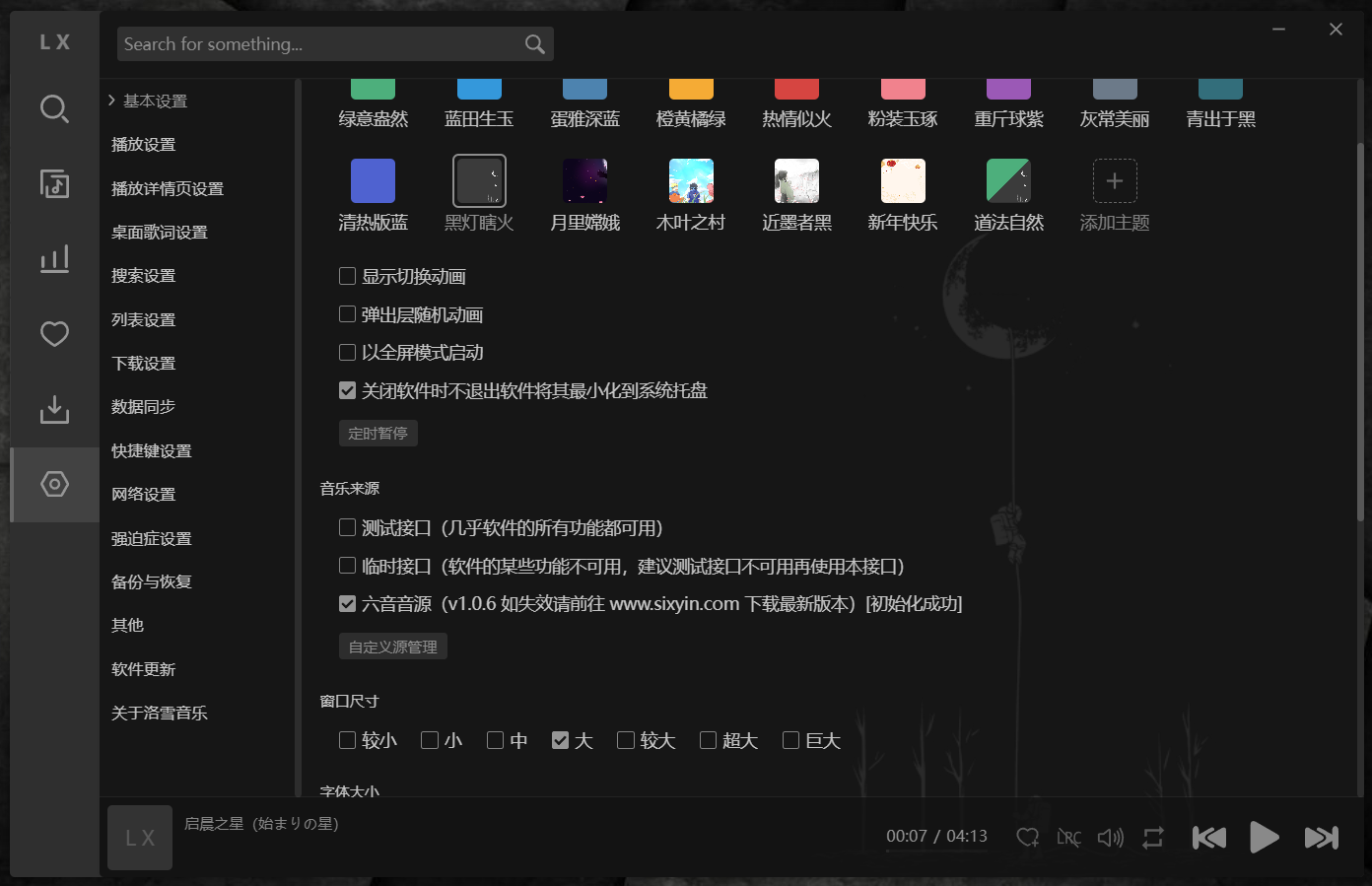1372x886 pixels.
Task: Go to 播放详情页设置 section
Action: pos(168,188)
